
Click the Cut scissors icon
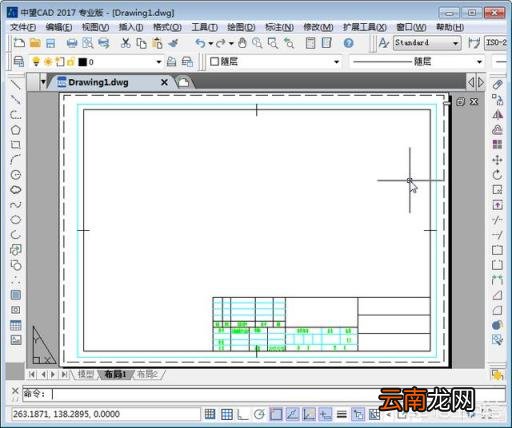pos(125,43)
